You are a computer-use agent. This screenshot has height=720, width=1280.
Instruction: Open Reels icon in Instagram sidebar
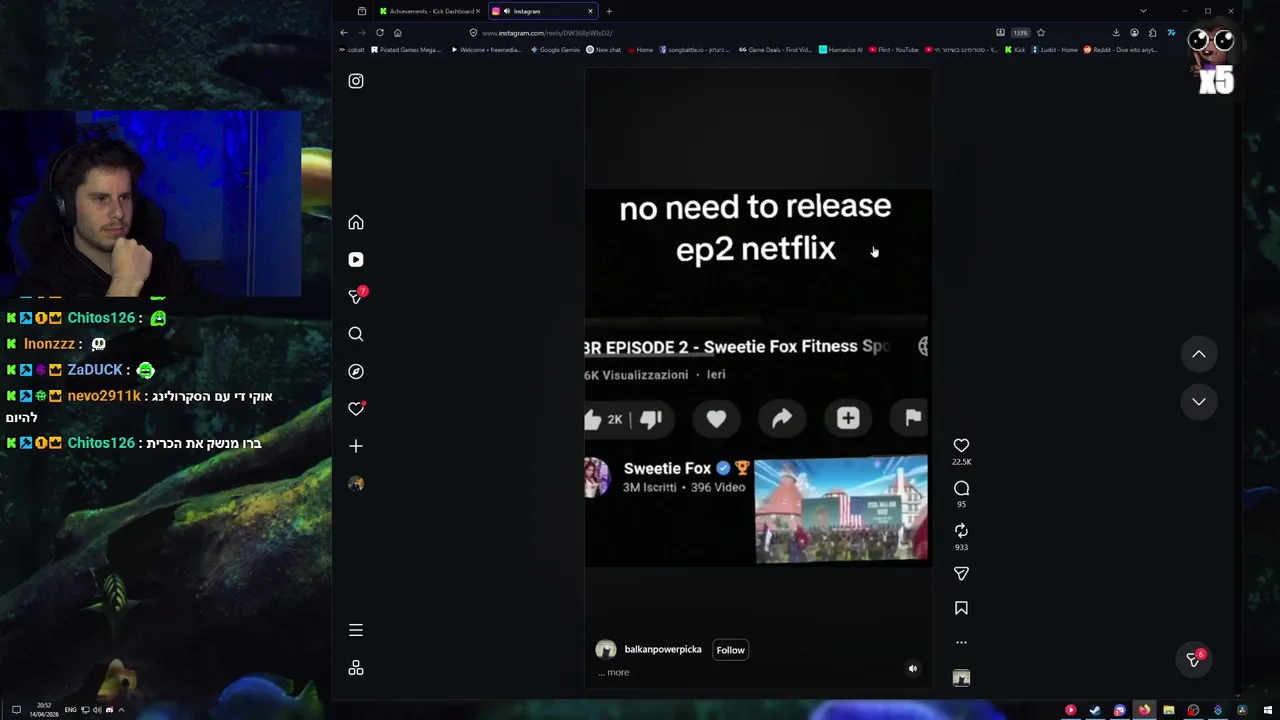[x=356, y=259]
